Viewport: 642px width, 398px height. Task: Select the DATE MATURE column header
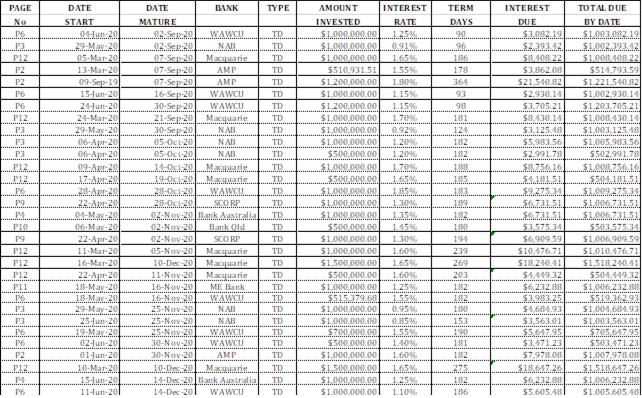(x=158, y=14)
